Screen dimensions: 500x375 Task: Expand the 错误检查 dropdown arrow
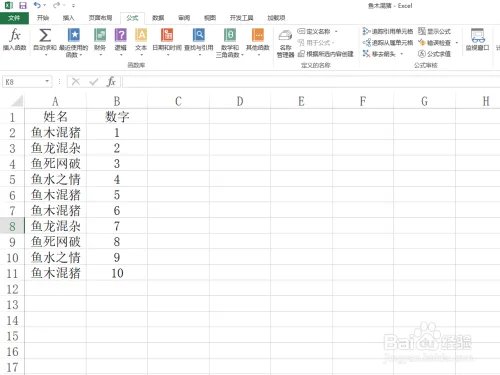456,43
